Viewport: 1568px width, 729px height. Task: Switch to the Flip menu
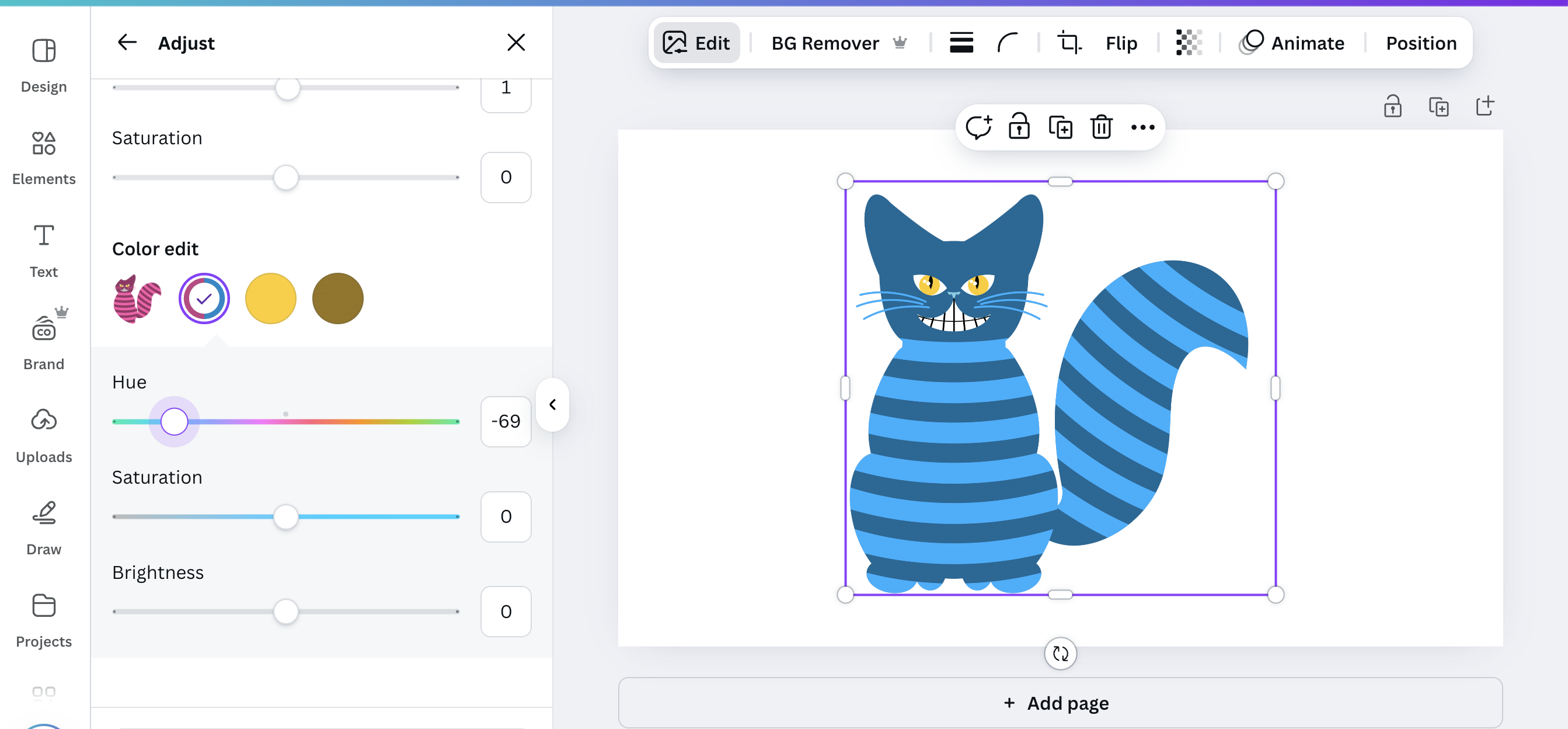click(1122, 43)
